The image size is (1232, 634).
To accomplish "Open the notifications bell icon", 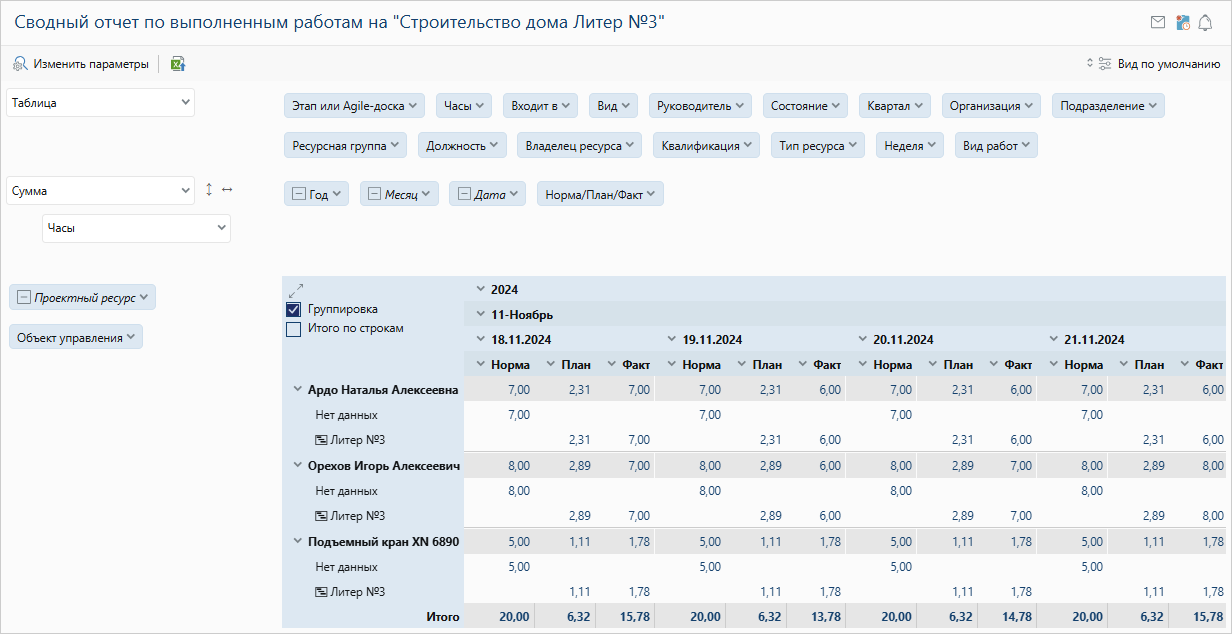I will coord(1205,22).
